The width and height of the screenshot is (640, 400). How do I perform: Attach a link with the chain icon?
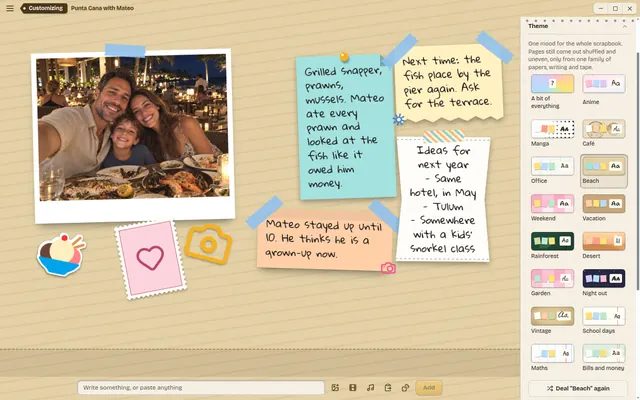click(x=405, y=388)
